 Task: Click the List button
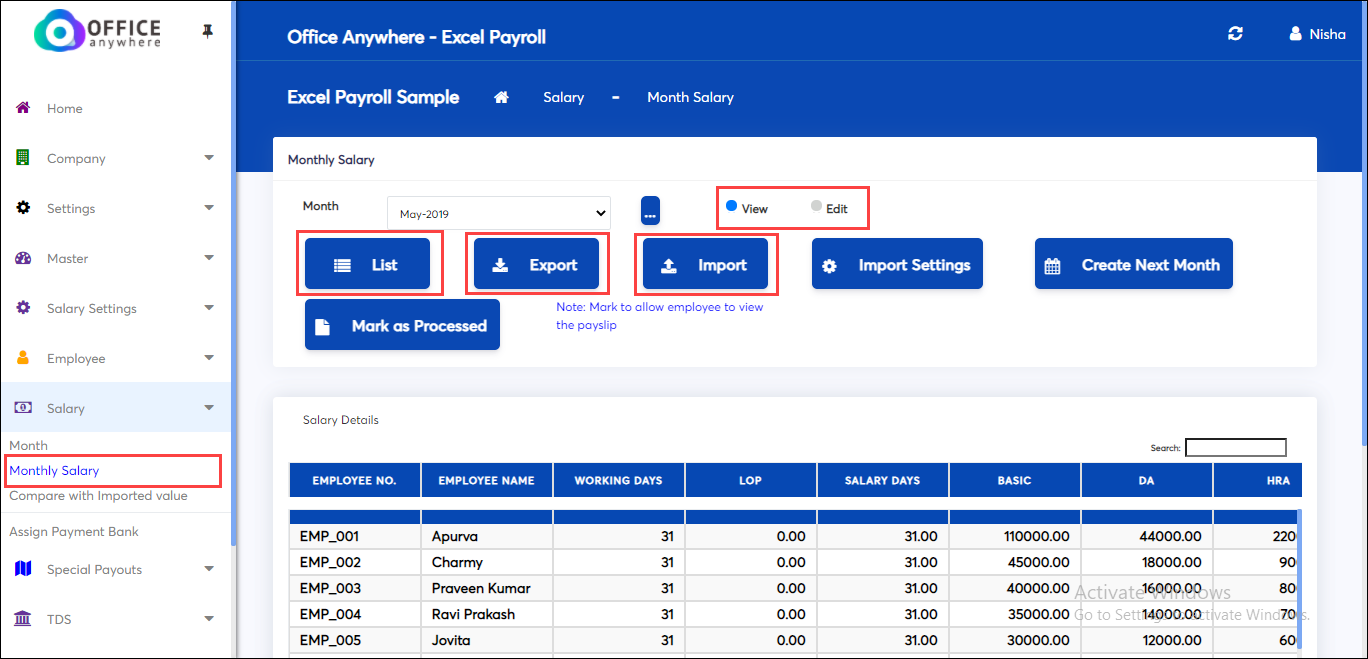coord(367,264)
